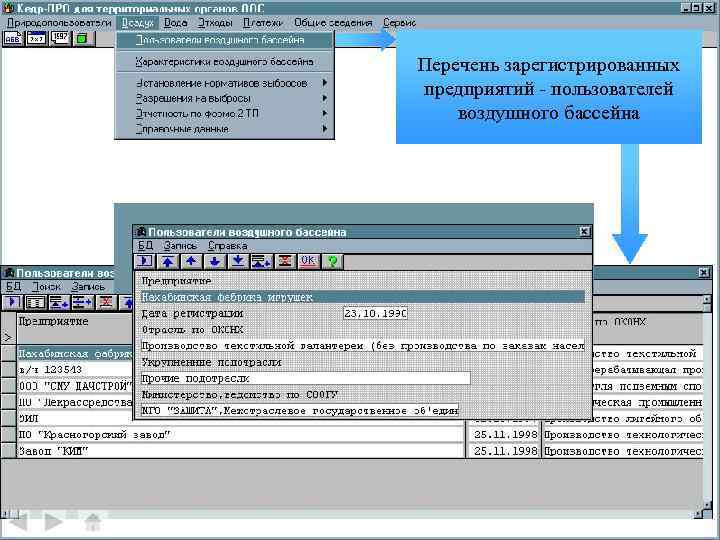Click add record icon in background window toolbar
720x540 pixels.
[59, 302]
